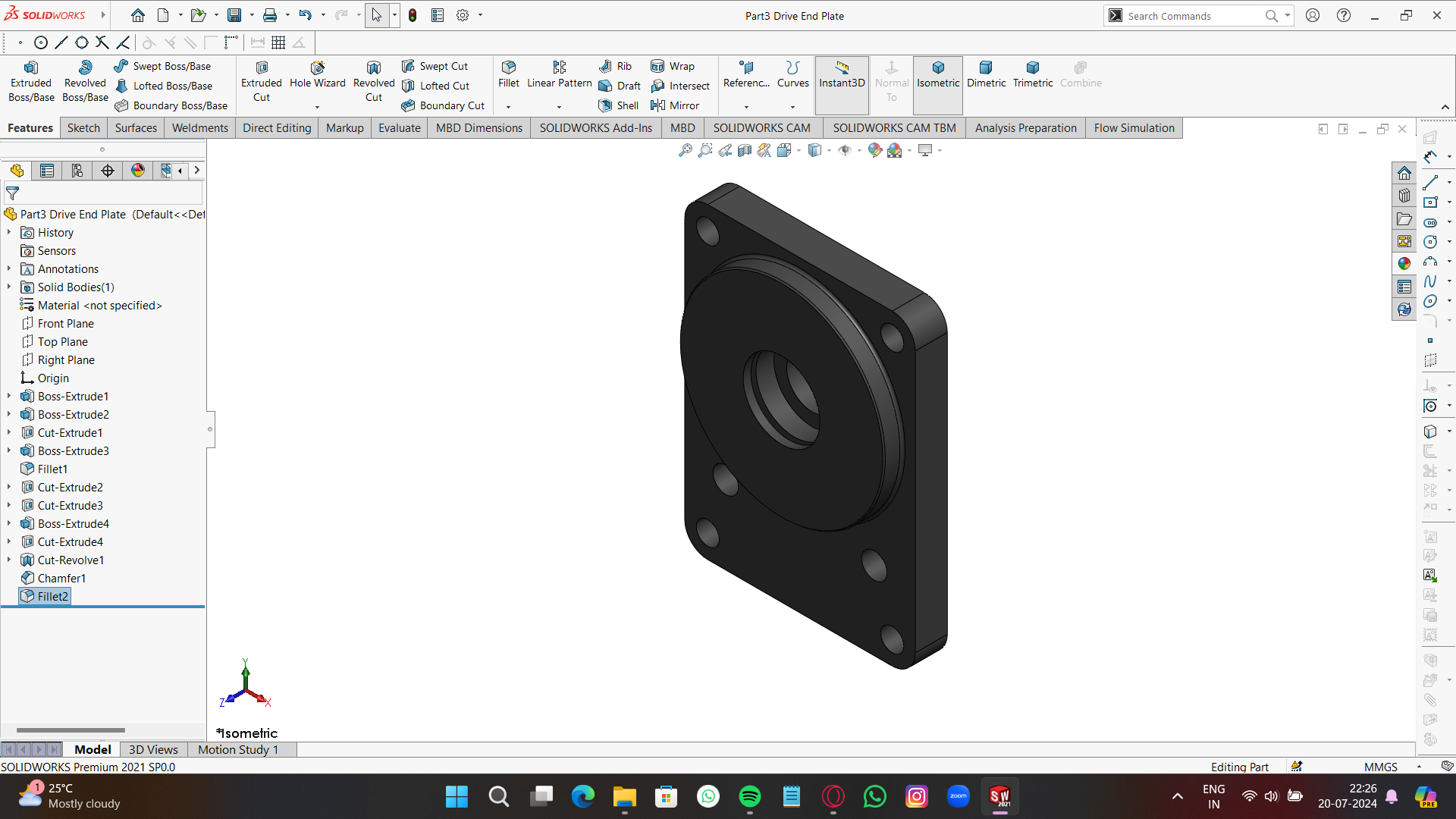Switch to the Sketch tab
1456x819 pixels.
[83, 128]
